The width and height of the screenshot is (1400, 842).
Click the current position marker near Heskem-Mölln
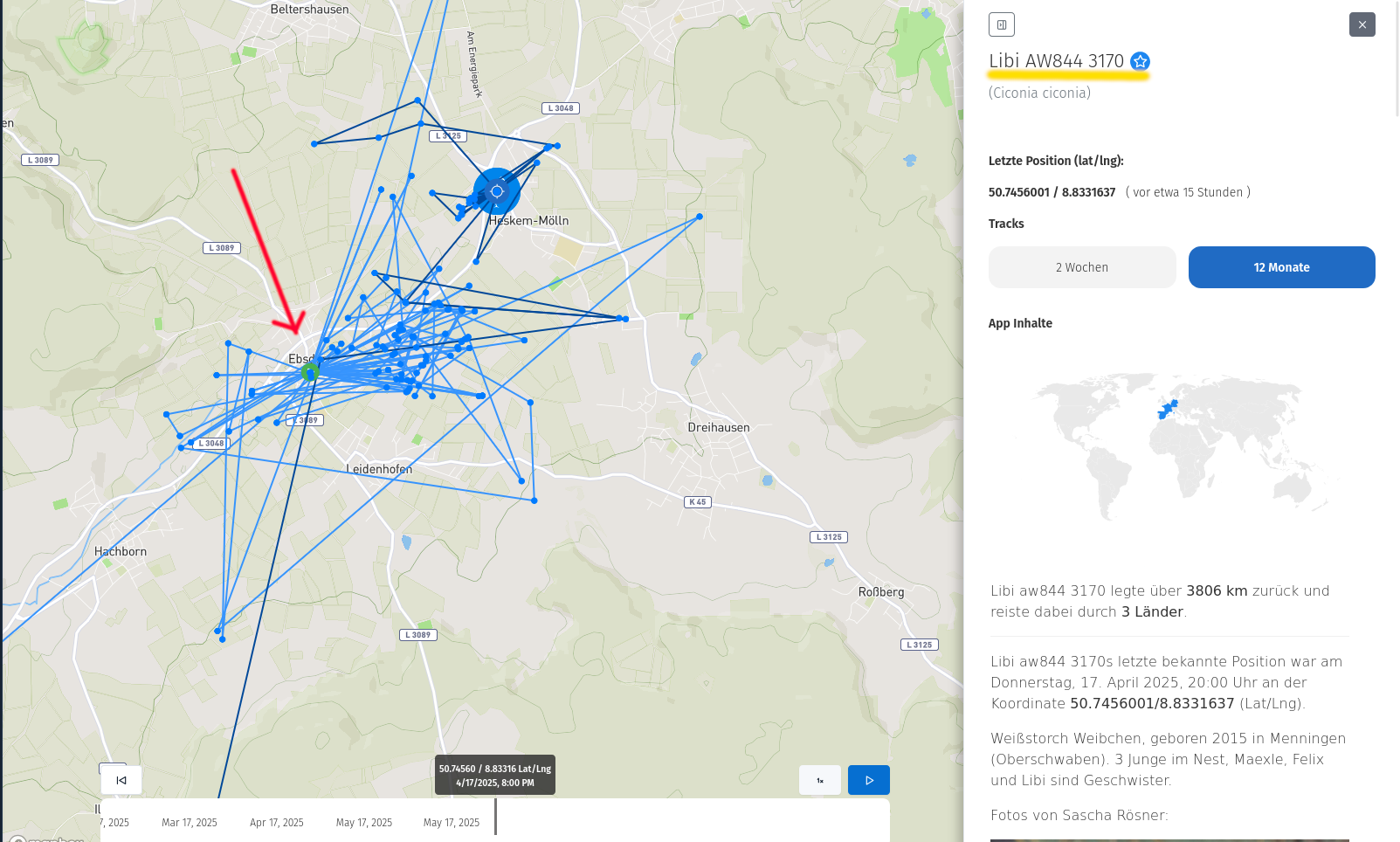pos(497,191)
